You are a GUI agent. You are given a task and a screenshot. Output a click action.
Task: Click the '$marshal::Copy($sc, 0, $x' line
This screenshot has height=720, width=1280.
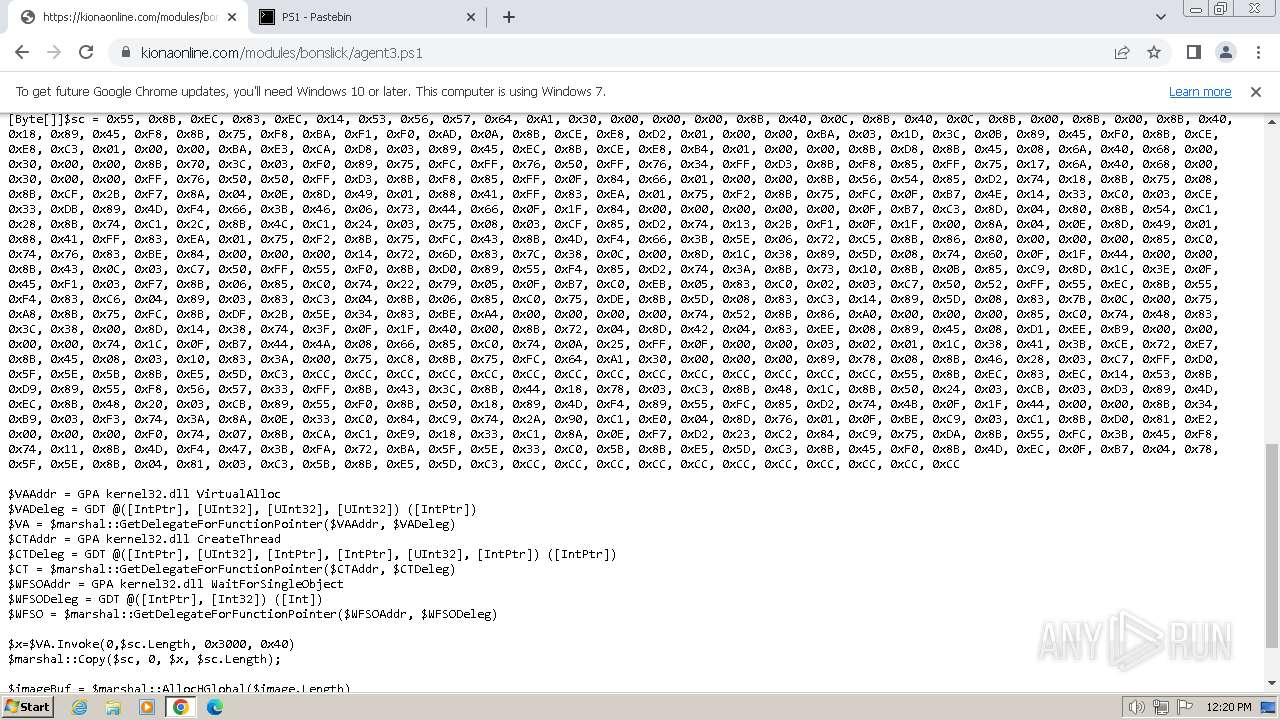[144, 659]
